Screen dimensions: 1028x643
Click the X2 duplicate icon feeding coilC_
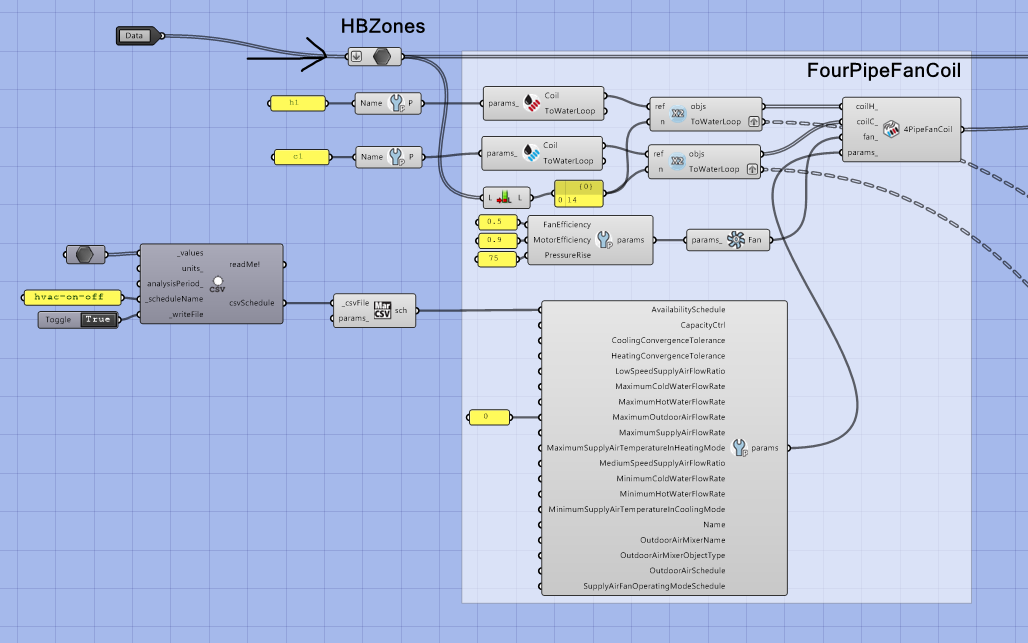677,161
